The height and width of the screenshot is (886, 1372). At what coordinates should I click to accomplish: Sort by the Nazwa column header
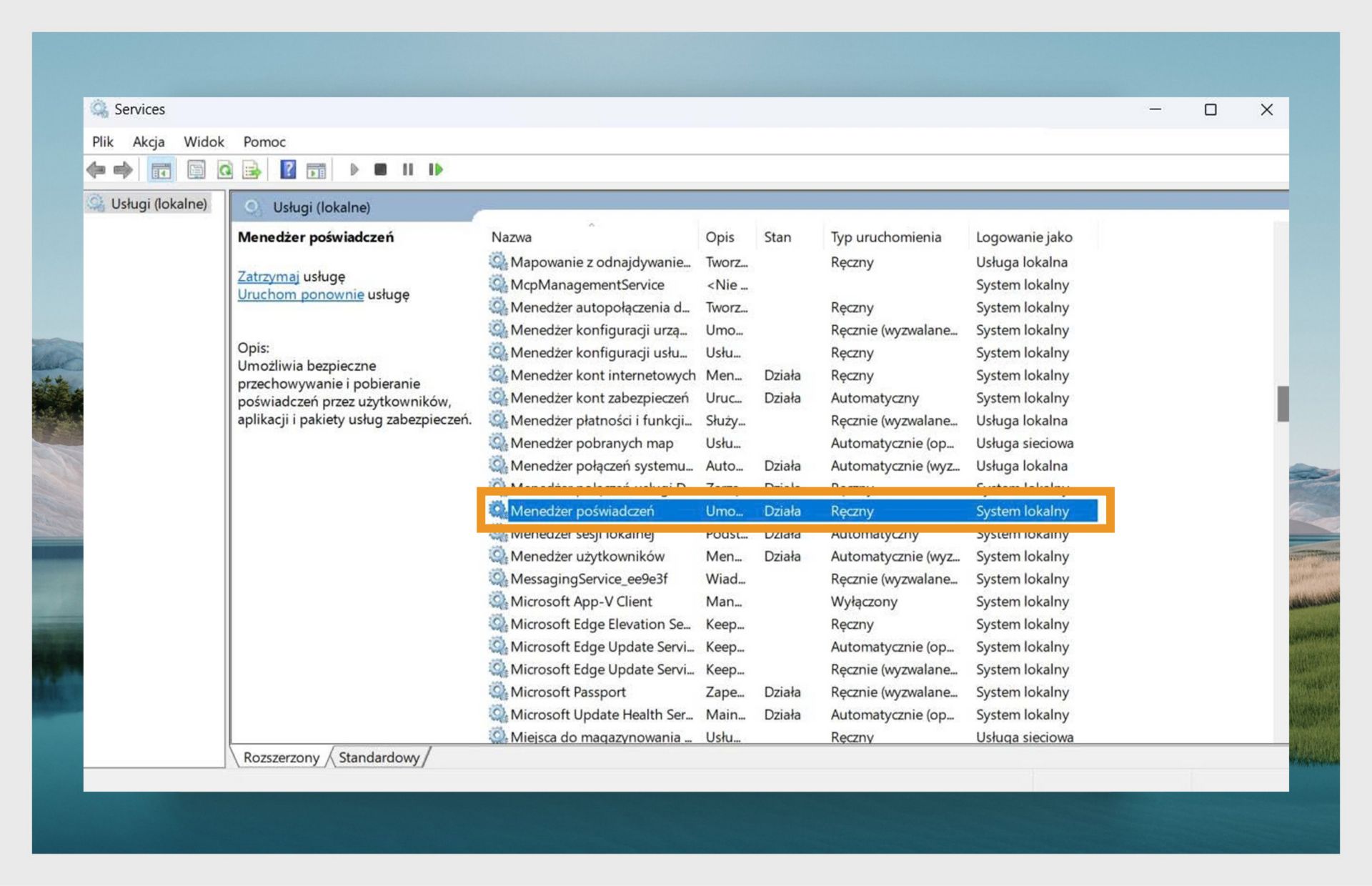(512, 237)
